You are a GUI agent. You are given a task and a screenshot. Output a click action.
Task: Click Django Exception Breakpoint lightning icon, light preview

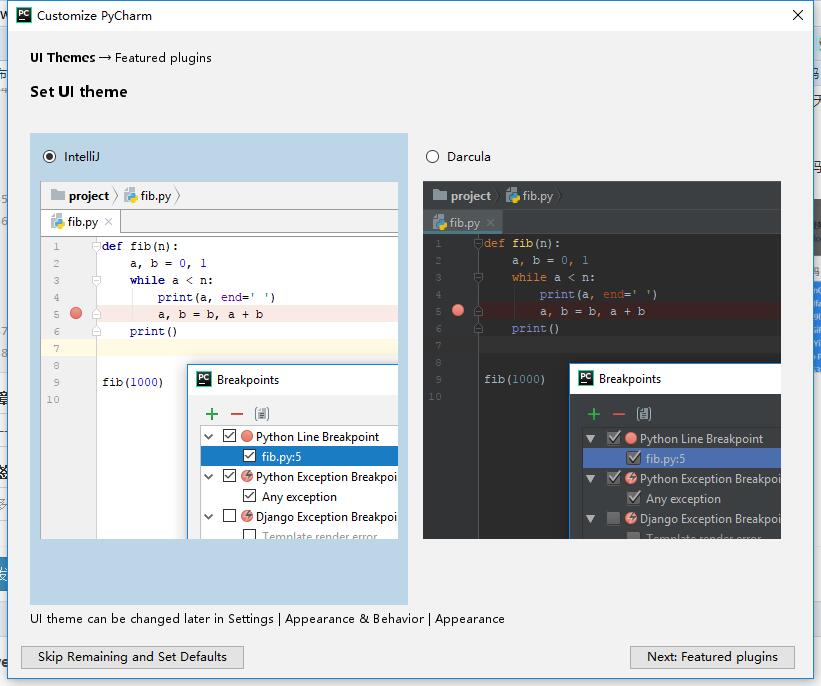[x=247, y=516]
